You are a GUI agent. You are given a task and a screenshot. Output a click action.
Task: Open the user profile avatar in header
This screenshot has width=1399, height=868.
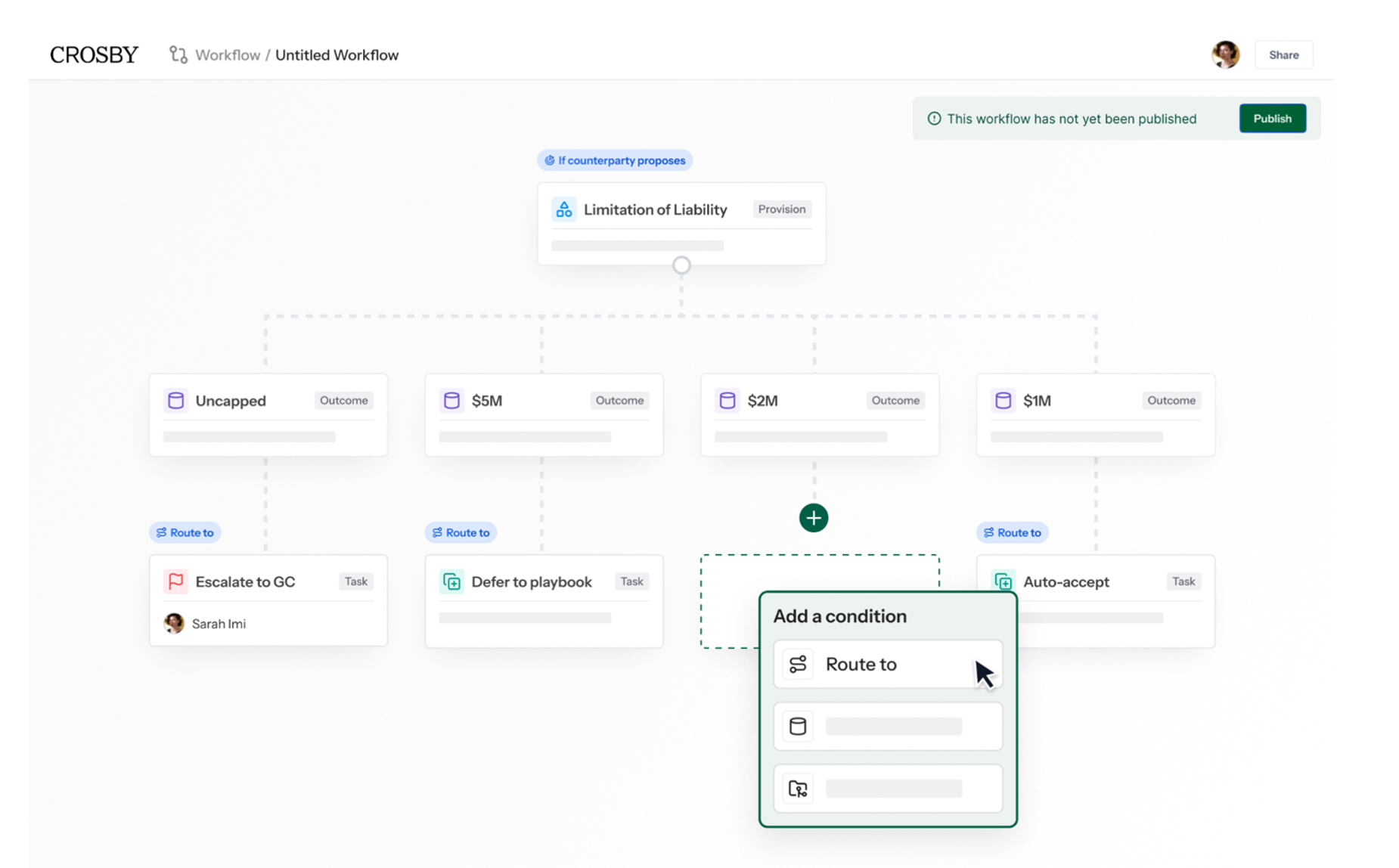pyautogui.click(x=1224, y=54)
